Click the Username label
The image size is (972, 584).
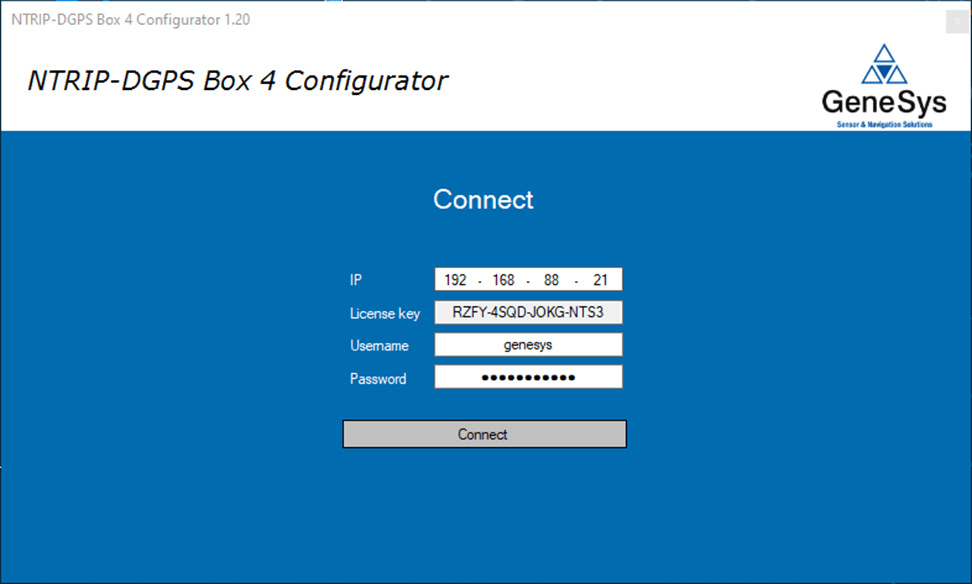379,346
